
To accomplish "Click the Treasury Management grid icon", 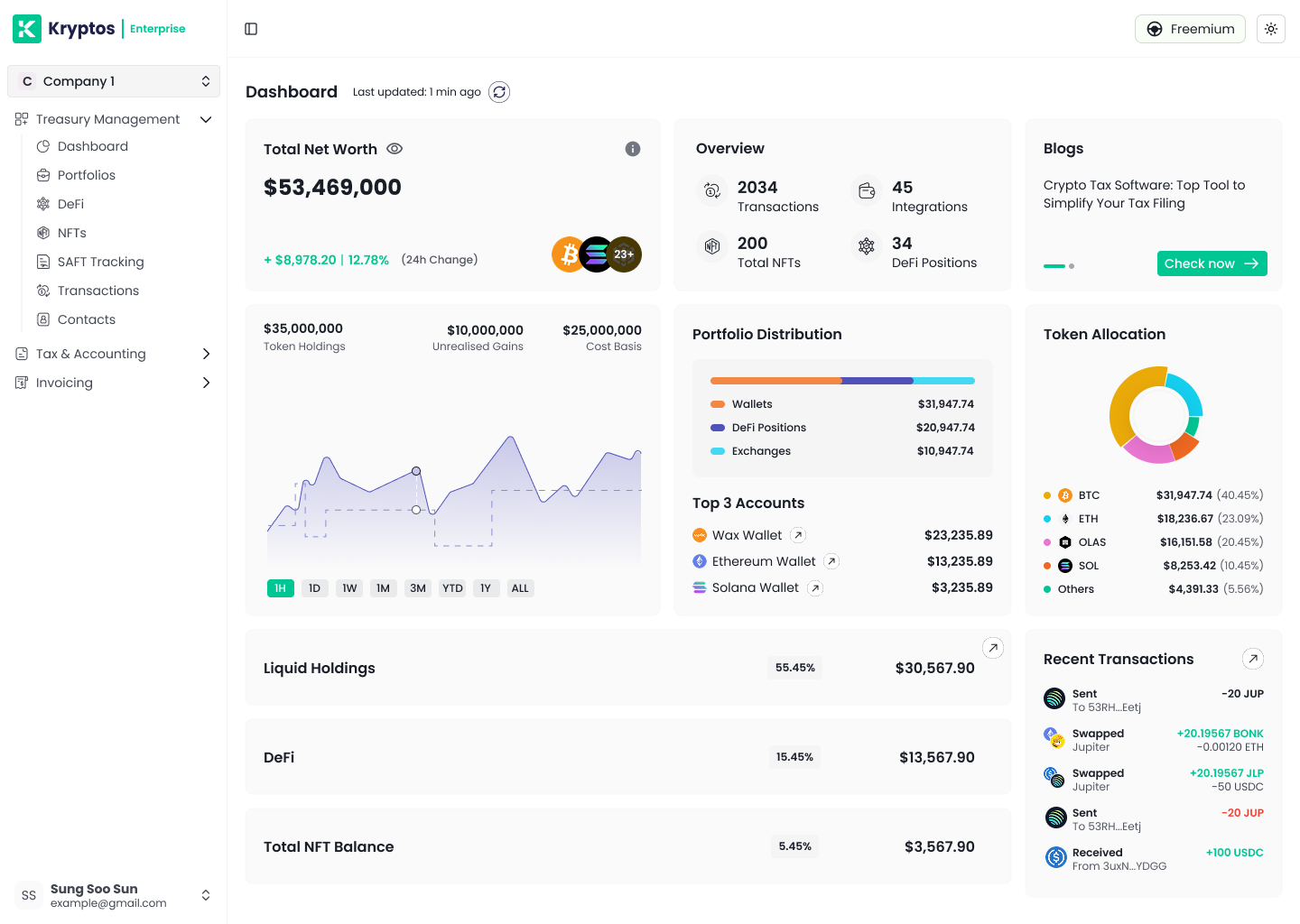I will coord(22,119).
